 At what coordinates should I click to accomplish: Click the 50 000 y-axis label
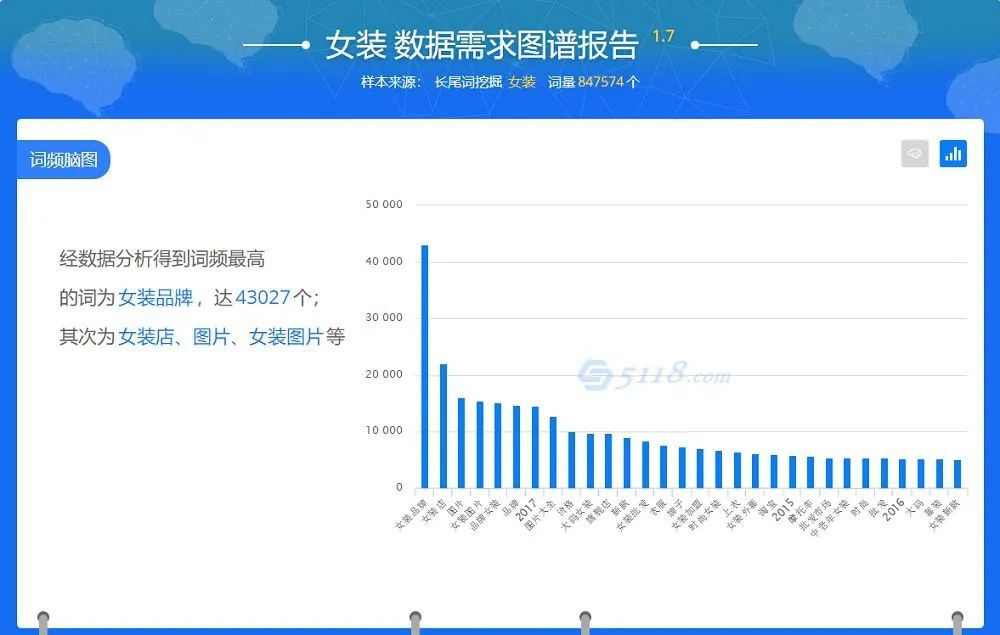tap(385, 205)
